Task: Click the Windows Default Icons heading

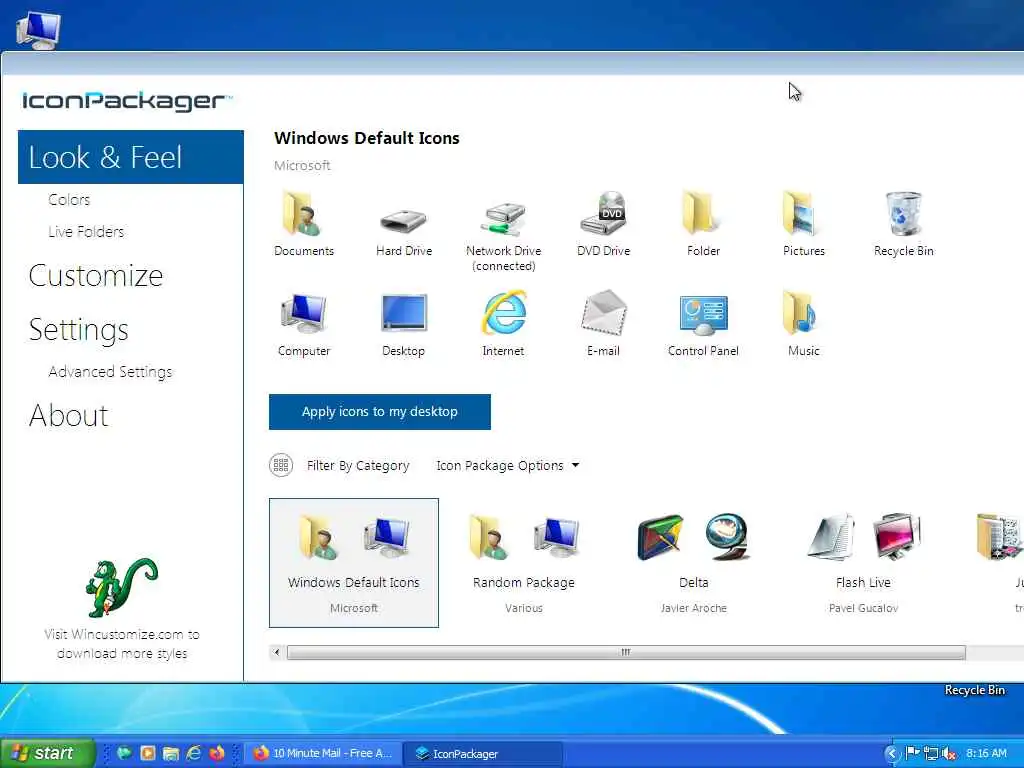Action: (366, 138)
